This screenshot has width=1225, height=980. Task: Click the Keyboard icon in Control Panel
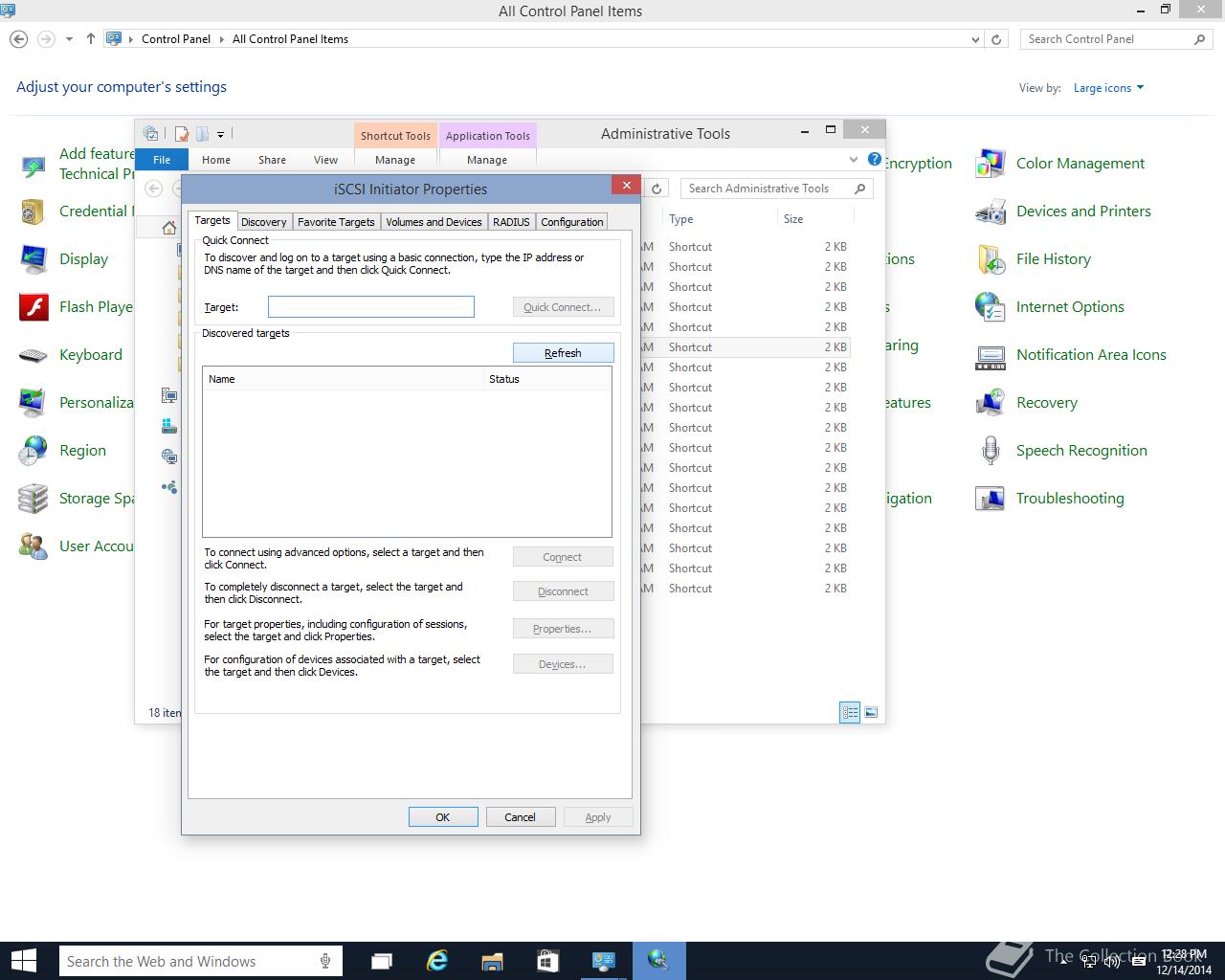coord(33,356)
